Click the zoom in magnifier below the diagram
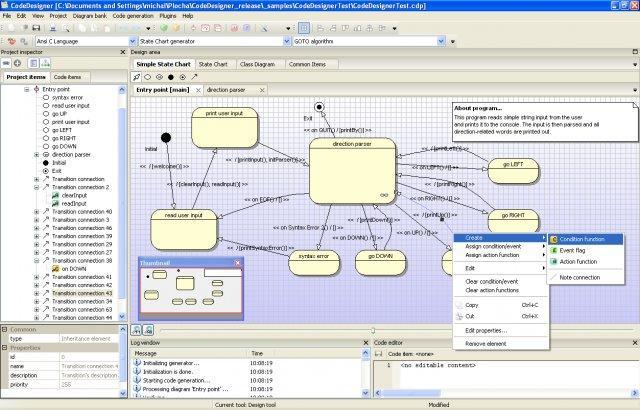 pyautogui.click(x=136, y=330)
